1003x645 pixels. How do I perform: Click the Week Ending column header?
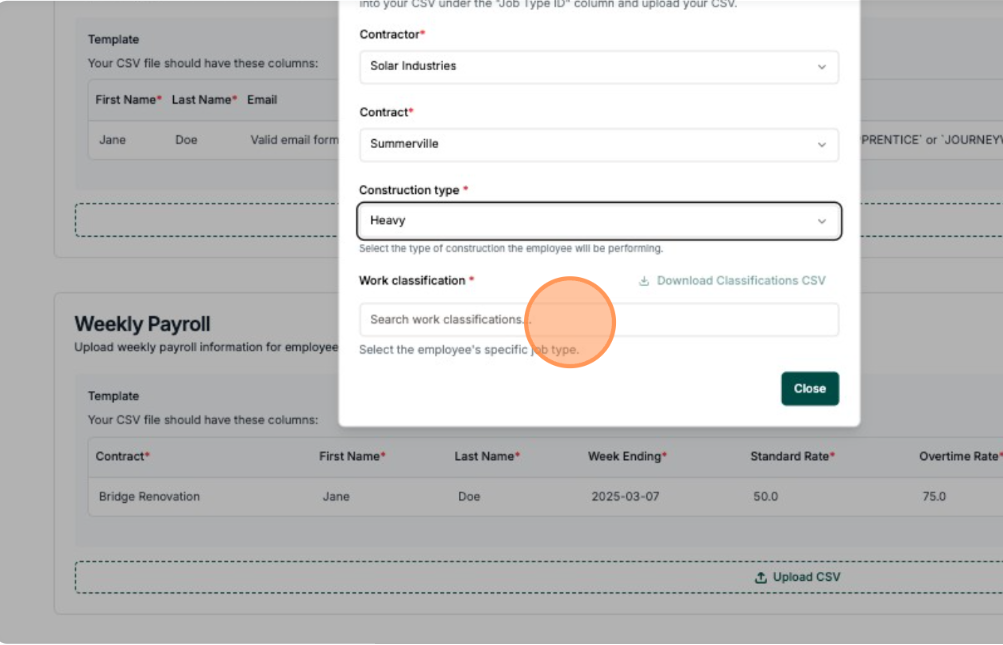point(622,455)
